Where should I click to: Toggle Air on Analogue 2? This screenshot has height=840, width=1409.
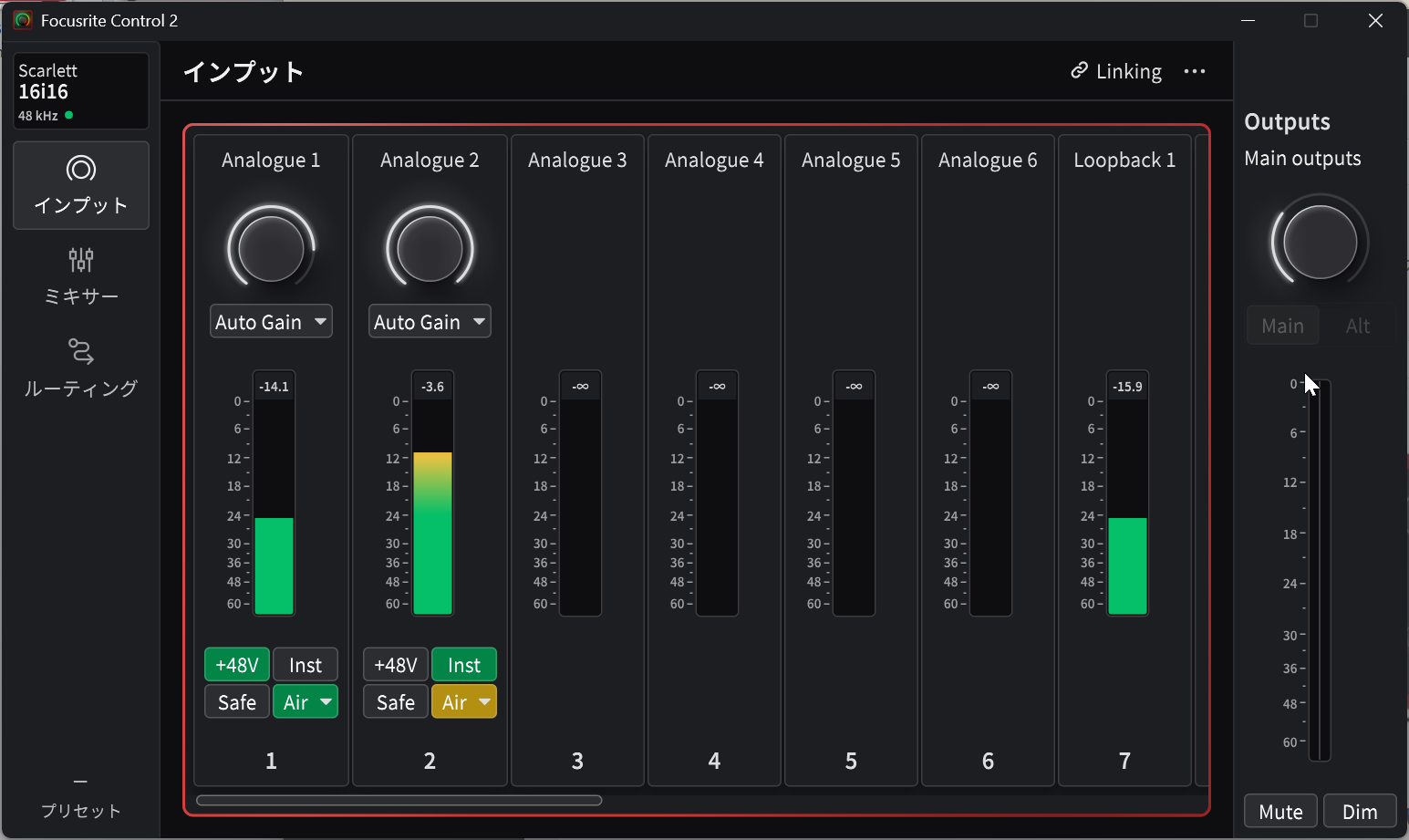click(x=454, y=702)
